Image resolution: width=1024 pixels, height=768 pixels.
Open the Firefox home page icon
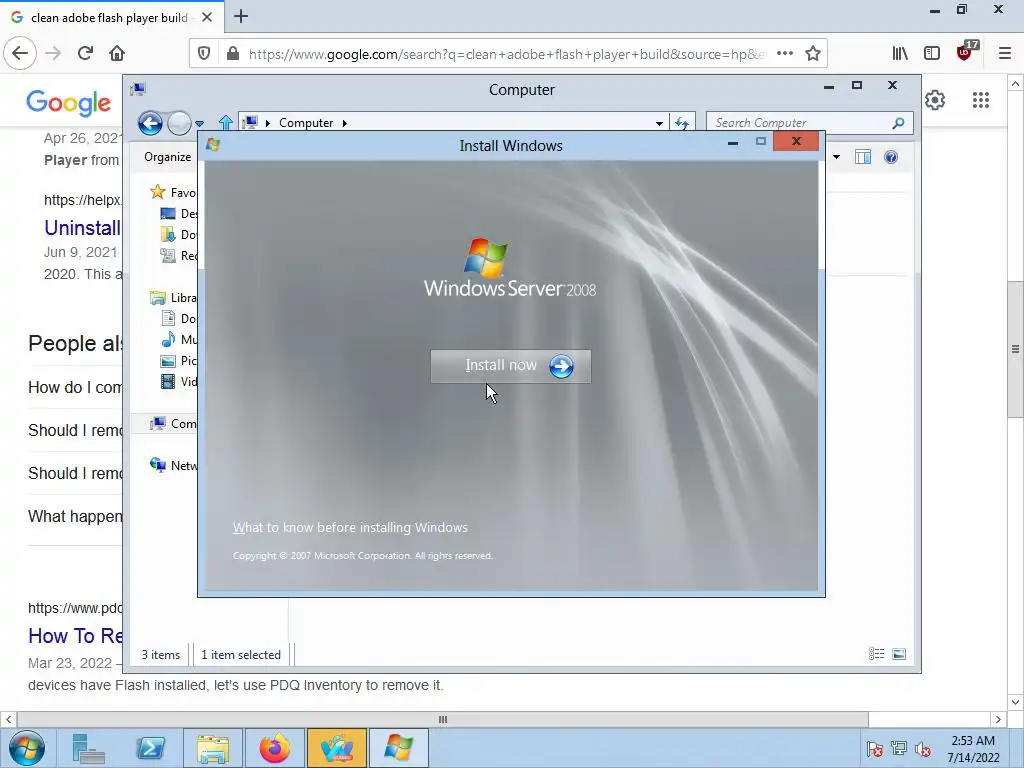pos(117,54)
